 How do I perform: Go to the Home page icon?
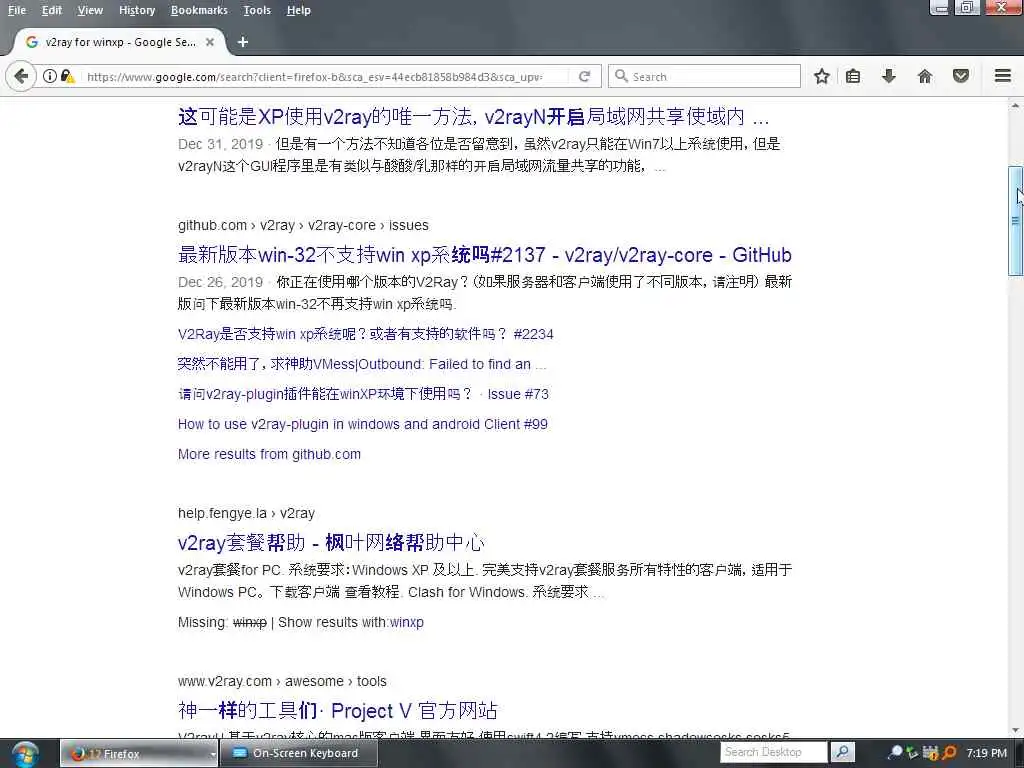point(925,76)
